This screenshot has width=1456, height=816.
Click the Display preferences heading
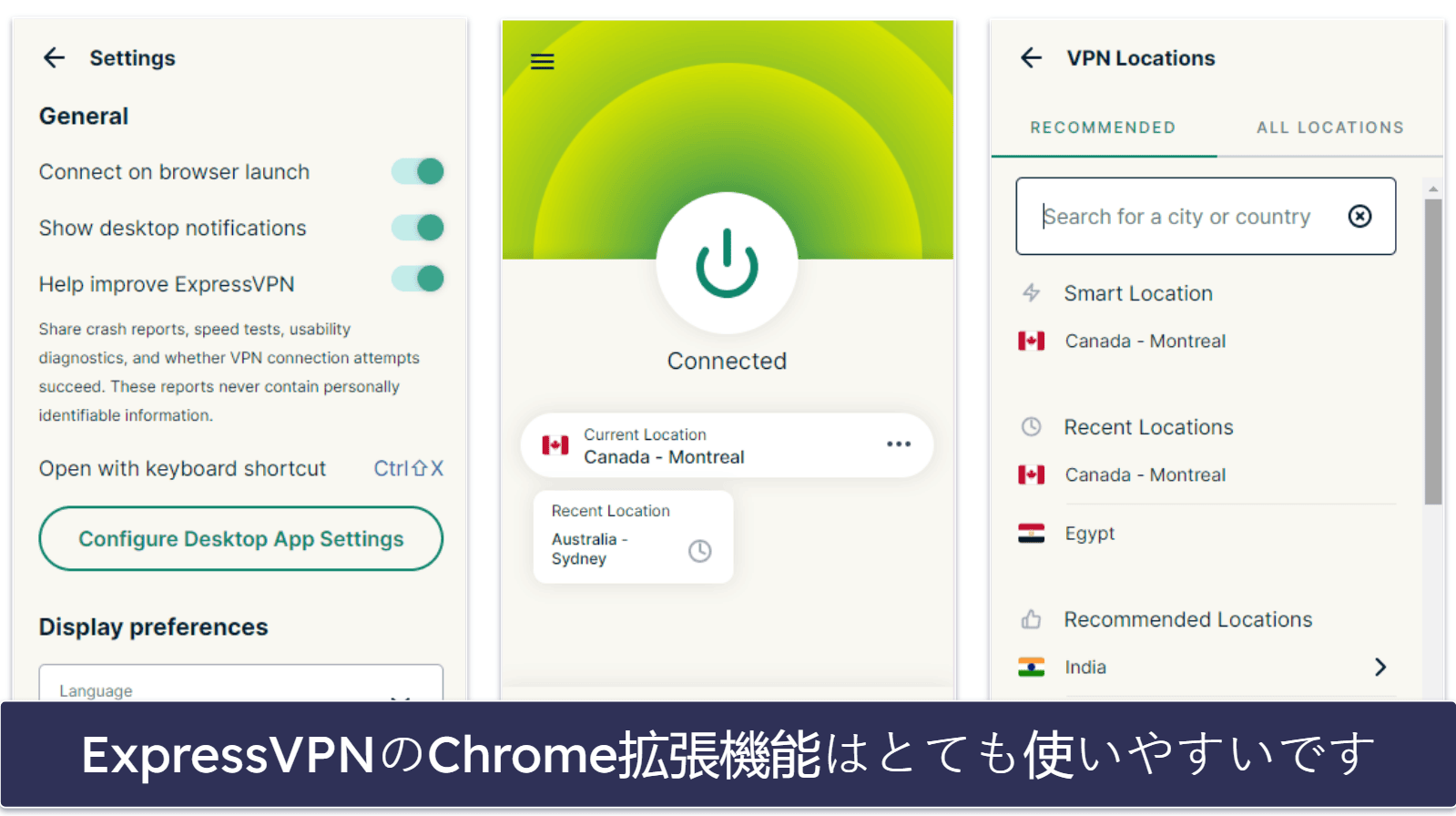click(x=153, y=627)
